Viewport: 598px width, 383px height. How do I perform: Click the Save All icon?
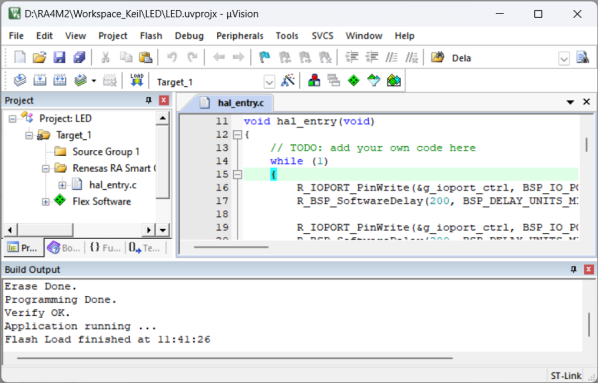coord(79,58)
